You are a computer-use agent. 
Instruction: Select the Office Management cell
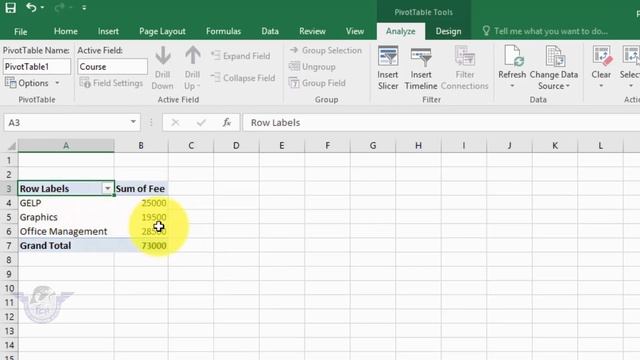66,231
